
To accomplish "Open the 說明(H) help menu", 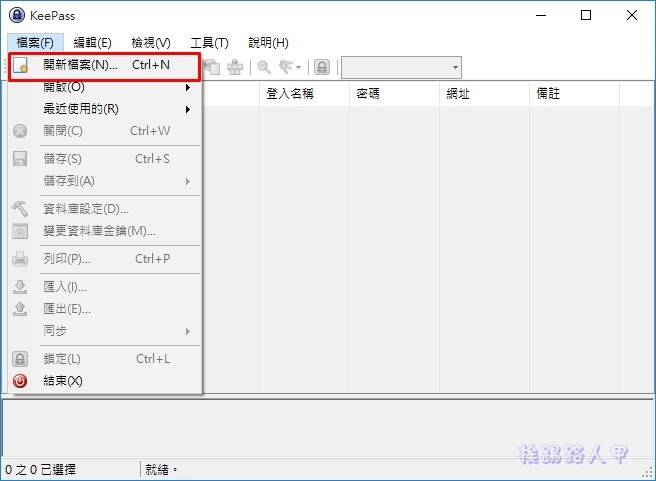I will 268,43.
